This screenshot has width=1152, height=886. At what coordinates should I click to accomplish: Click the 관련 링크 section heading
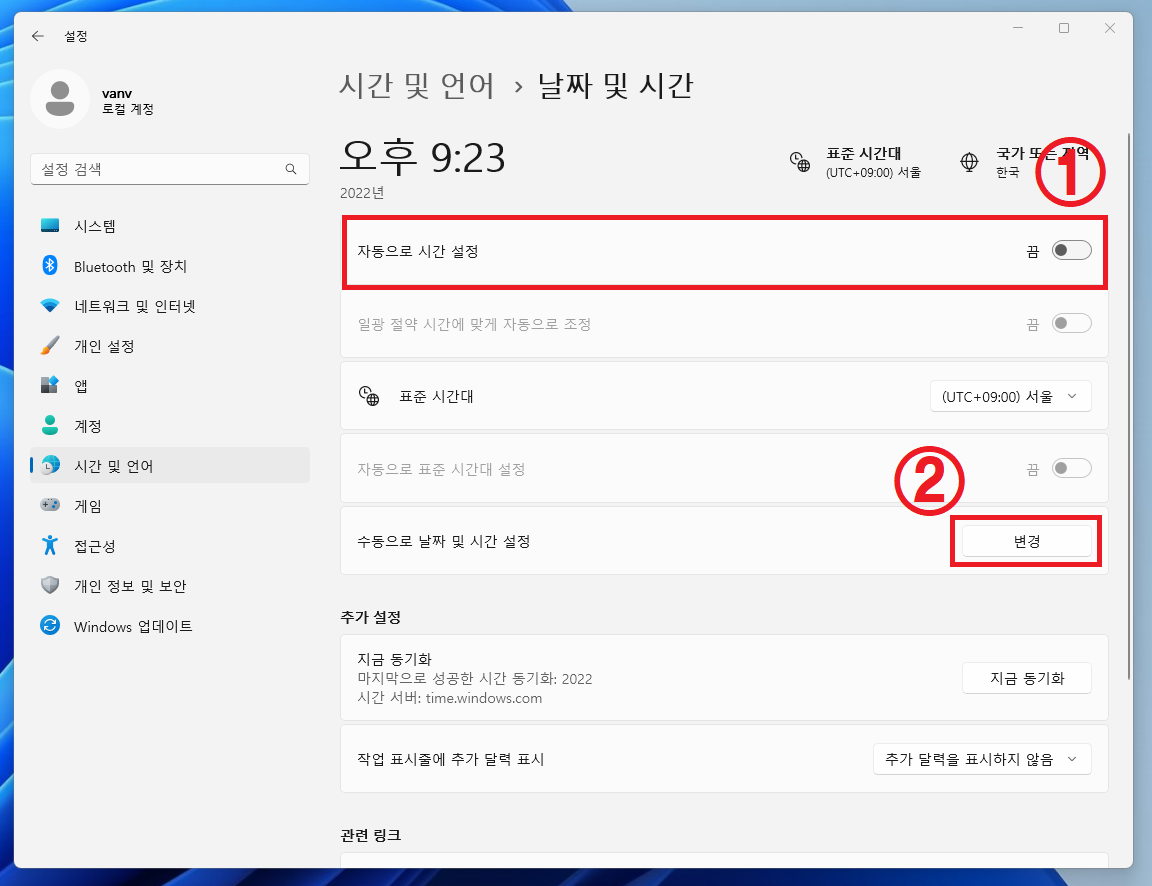pyautogui.click(x=370, y=835)
